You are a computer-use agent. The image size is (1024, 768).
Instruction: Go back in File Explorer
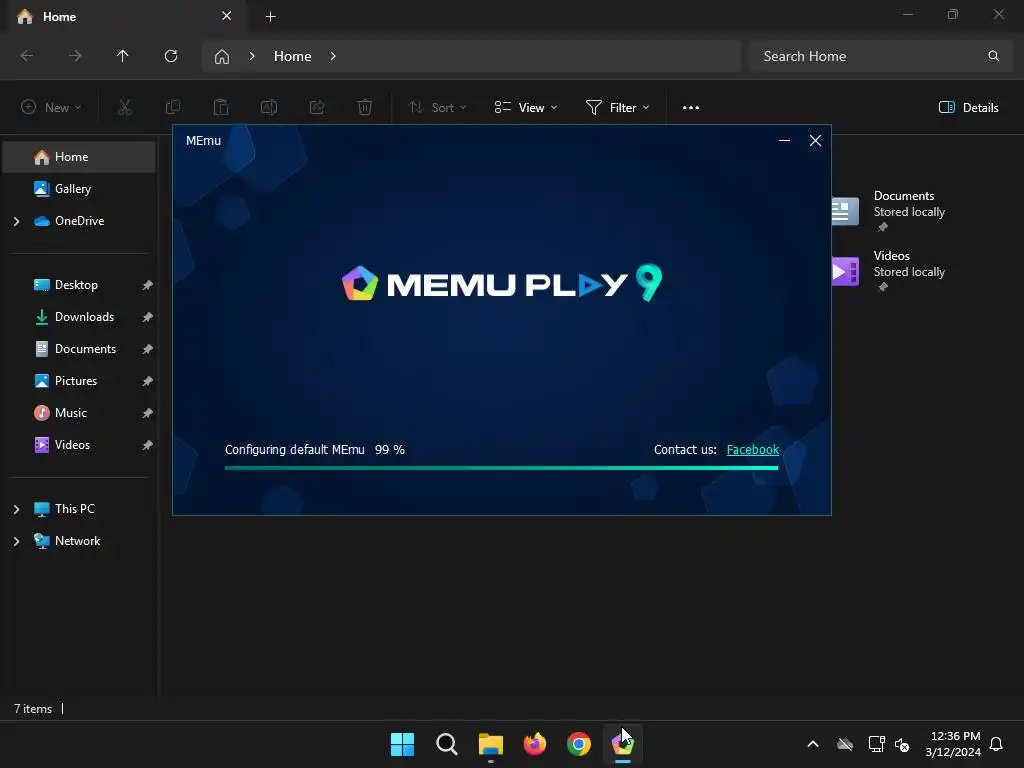click(x=27, y=56)
